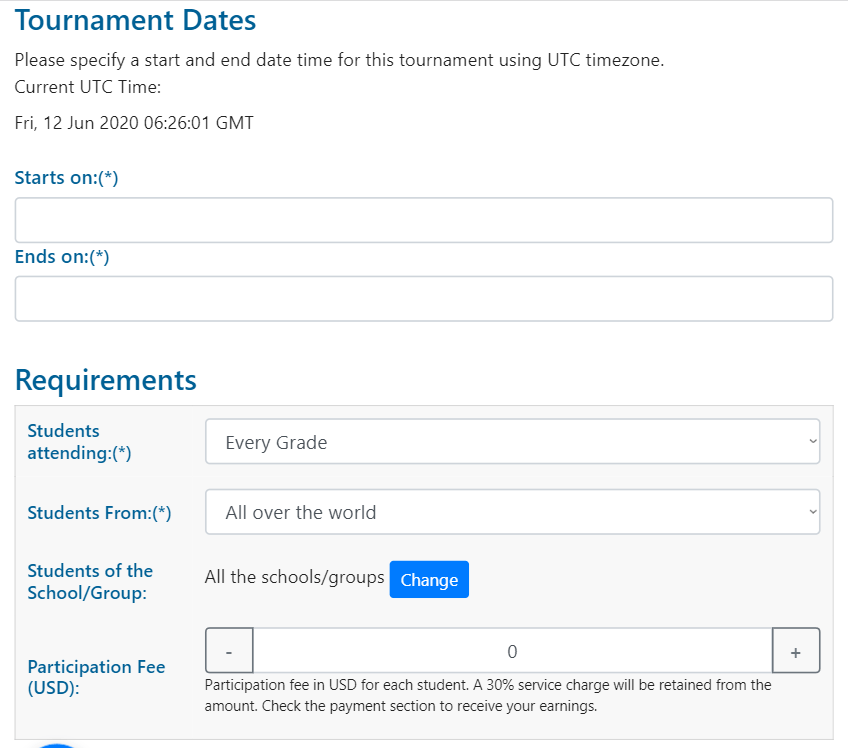Click the "Students attending:(*)" label
Screen dimensions: 848x748
[79, 442]
